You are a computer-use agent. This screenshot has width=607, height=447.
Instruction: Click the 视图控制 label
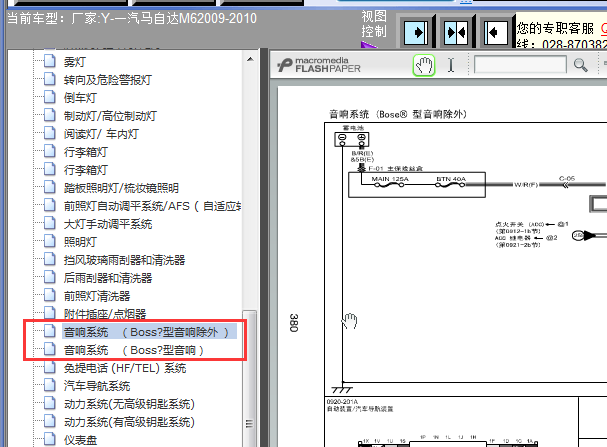coord(374,24)
